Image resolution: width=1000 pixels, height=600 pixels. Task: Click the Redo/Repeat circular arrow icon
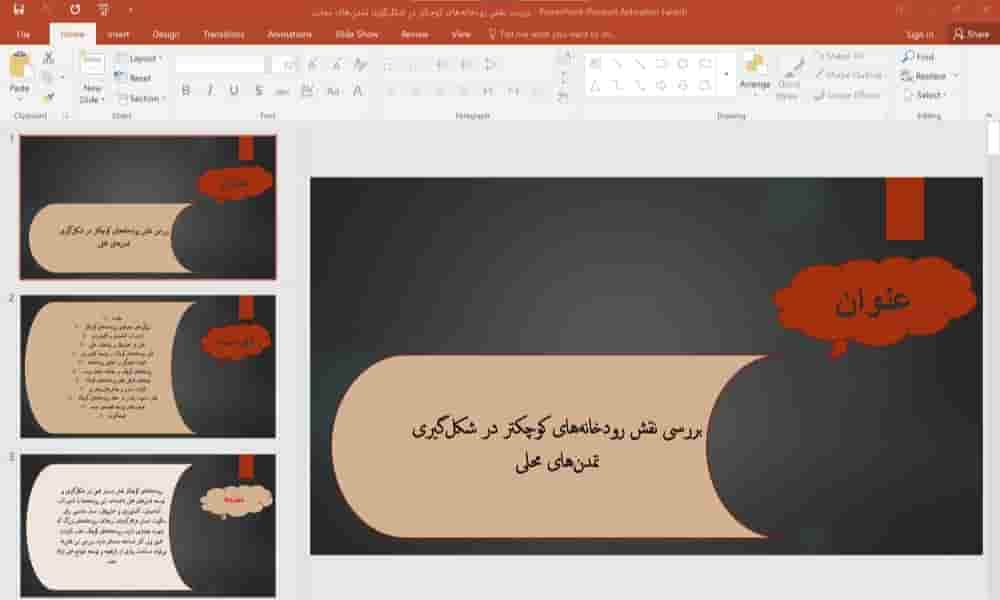tap(75, 10)
